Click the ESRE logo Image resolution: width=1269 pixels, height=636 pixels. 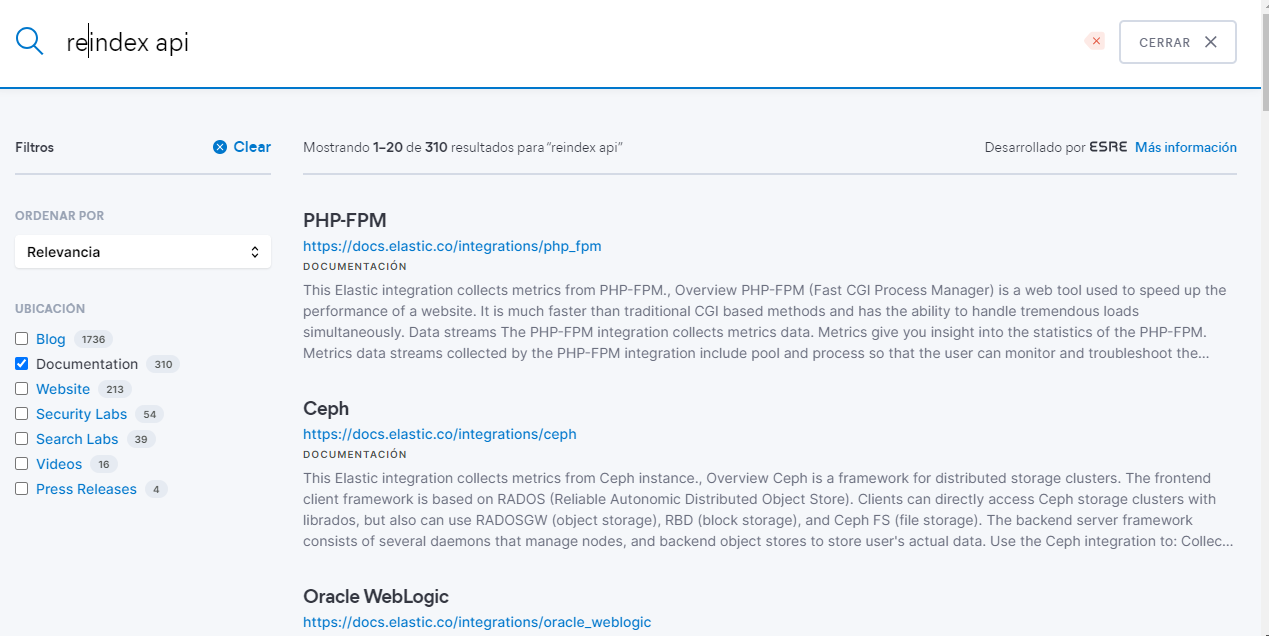[1108, 147]
